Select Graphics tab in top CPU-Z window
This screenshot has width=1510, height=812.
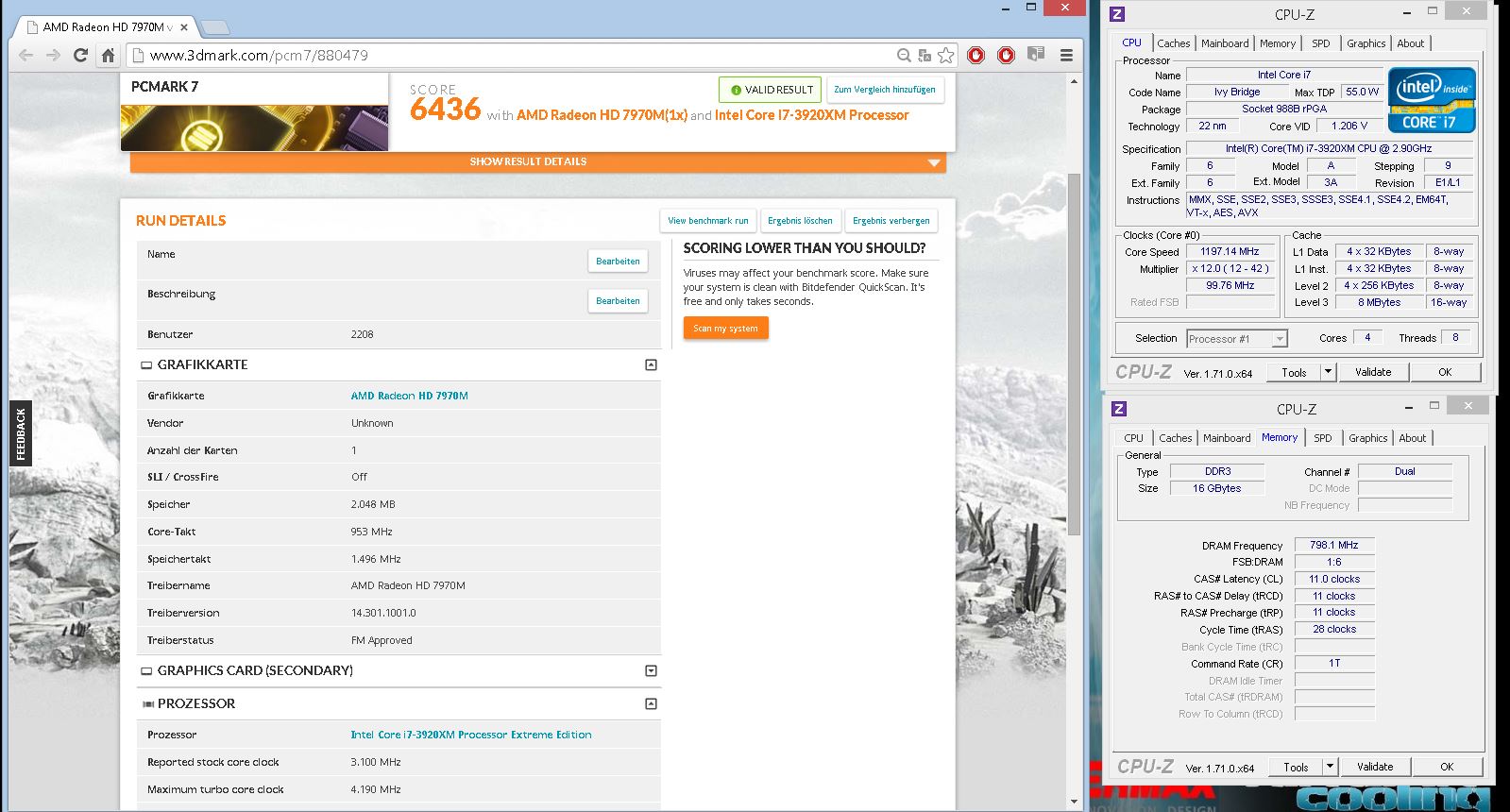click(x=1366, y=43)
